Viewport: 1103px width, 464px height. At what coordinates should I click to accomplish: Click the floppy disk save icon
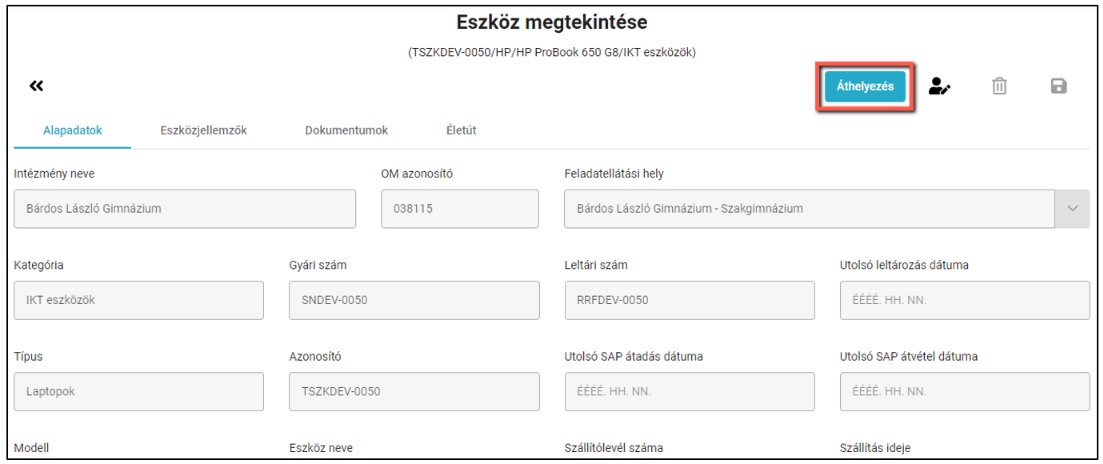1058,86
